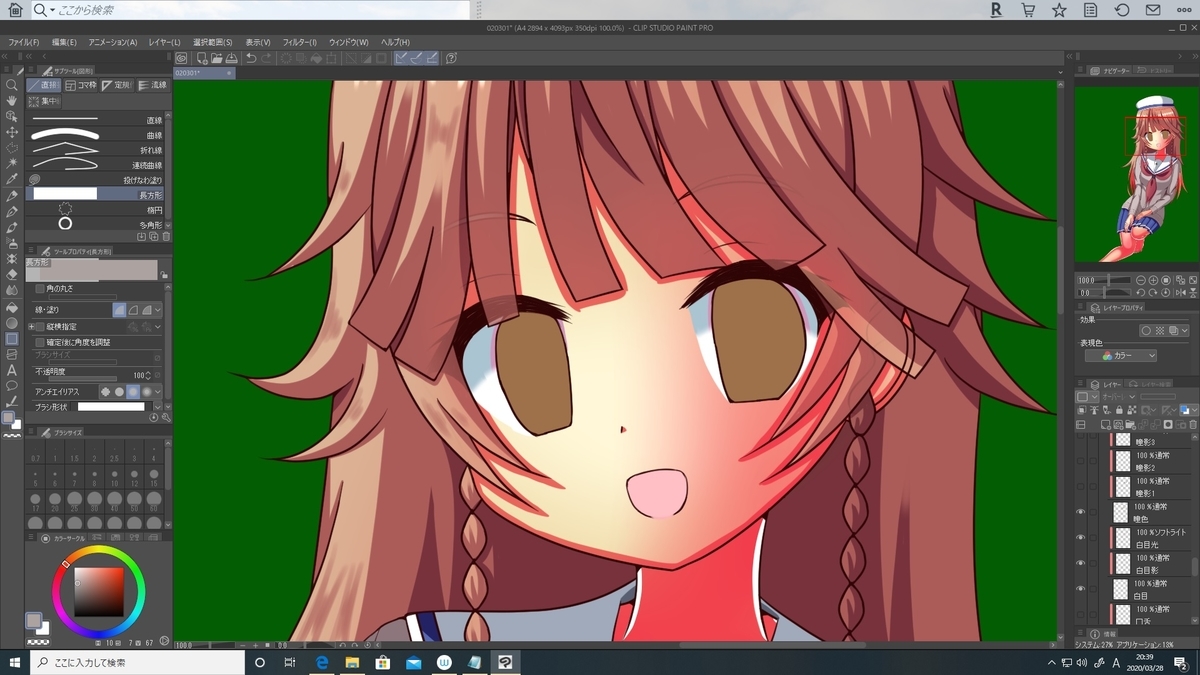Viewport: 1200px width, 675px height.
Task: Open the CLIP STUDIO launcher icon
Action: tap(181, 58)
